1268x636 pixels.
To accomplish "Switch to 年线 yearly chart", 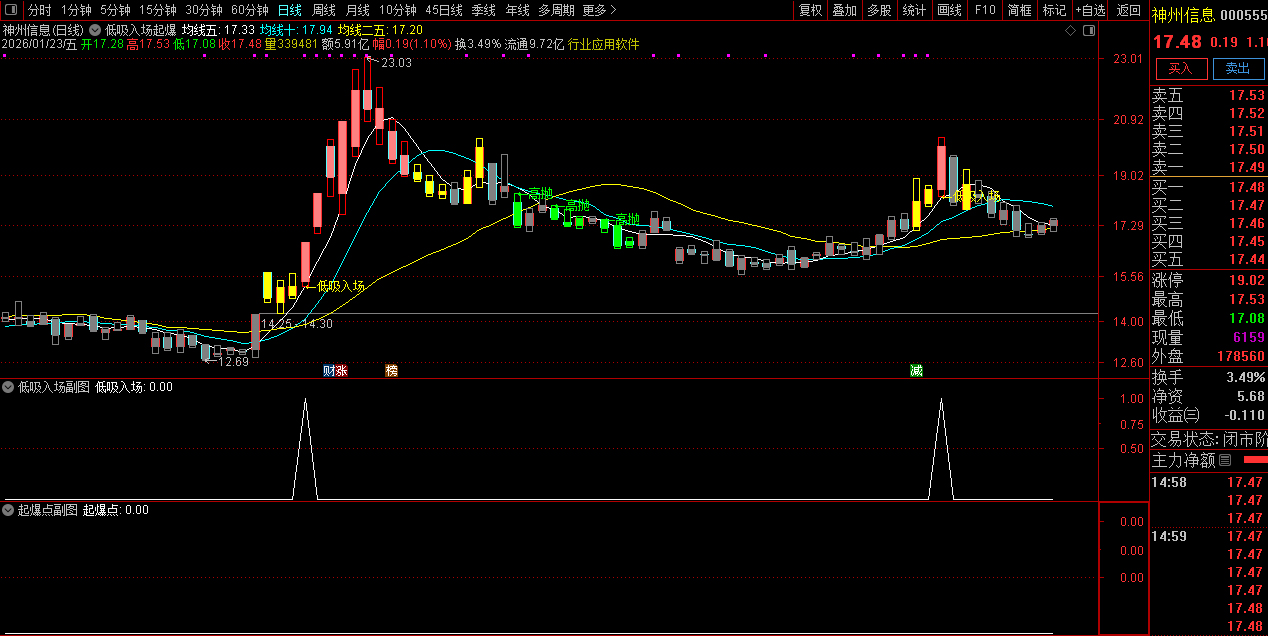I will (517, 10).
